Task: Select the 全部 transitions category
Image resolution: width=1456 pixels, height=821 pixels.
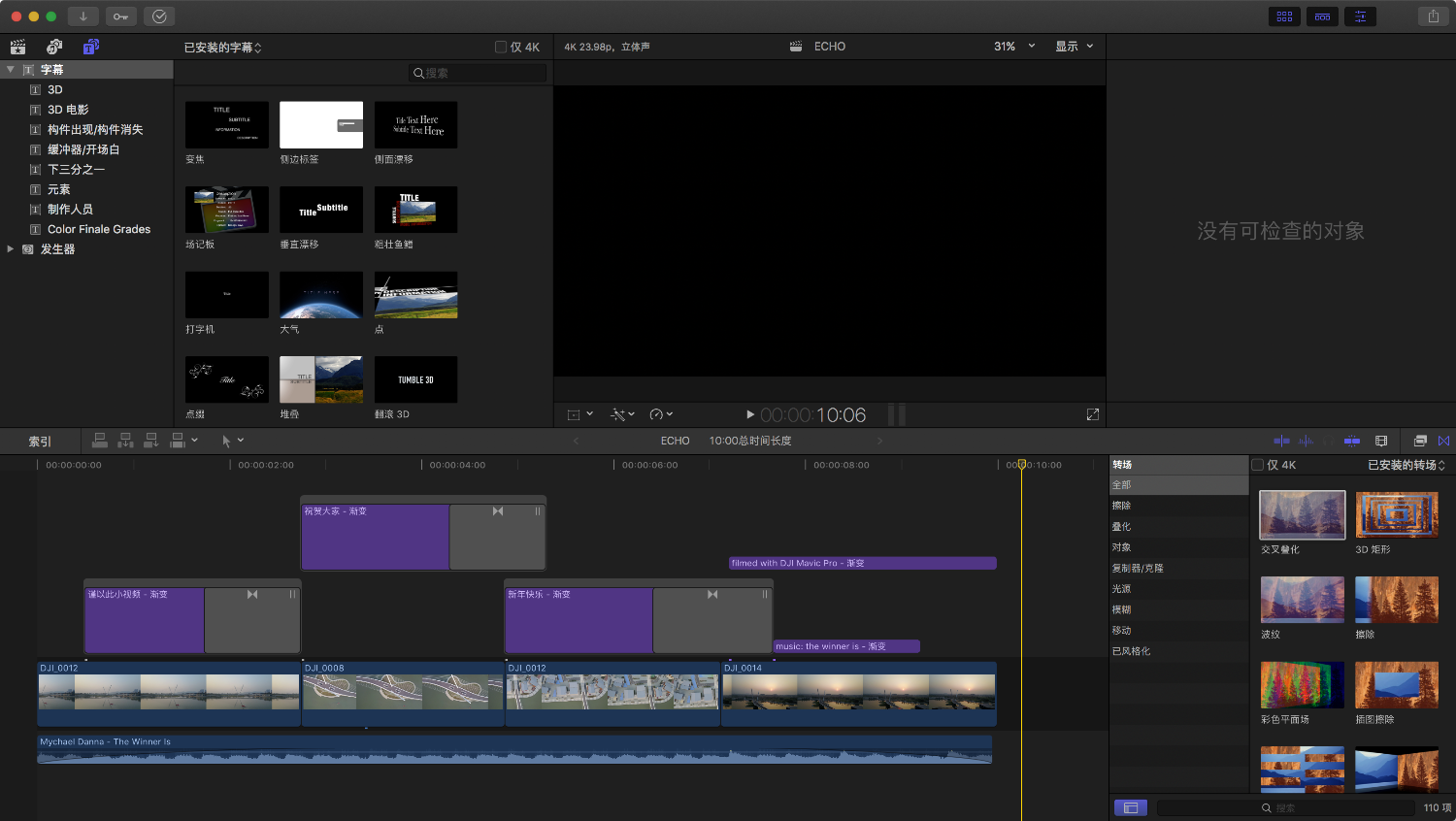Action: click(x=1179, y=485)
